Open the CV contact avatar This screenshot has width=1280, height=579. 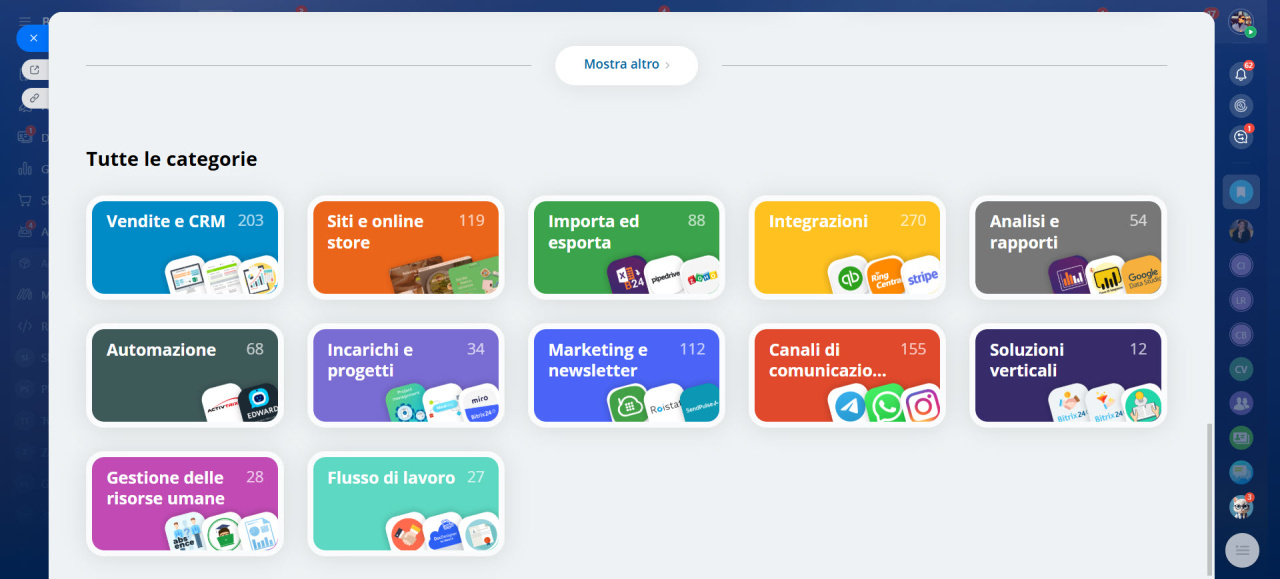pyautogui.click(x=1241, y=369)
